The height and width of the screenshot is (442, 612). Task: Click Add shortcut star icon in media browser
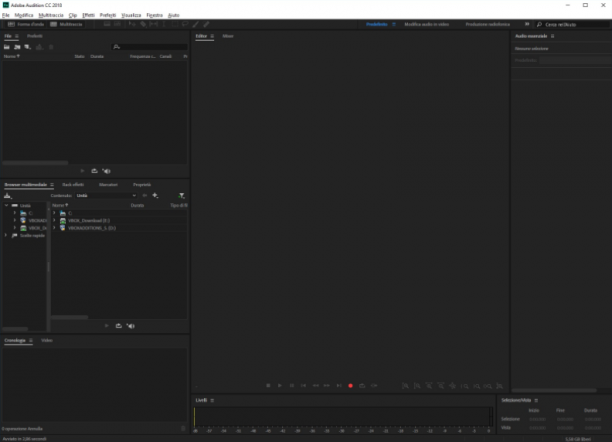(x=155, y=196)
